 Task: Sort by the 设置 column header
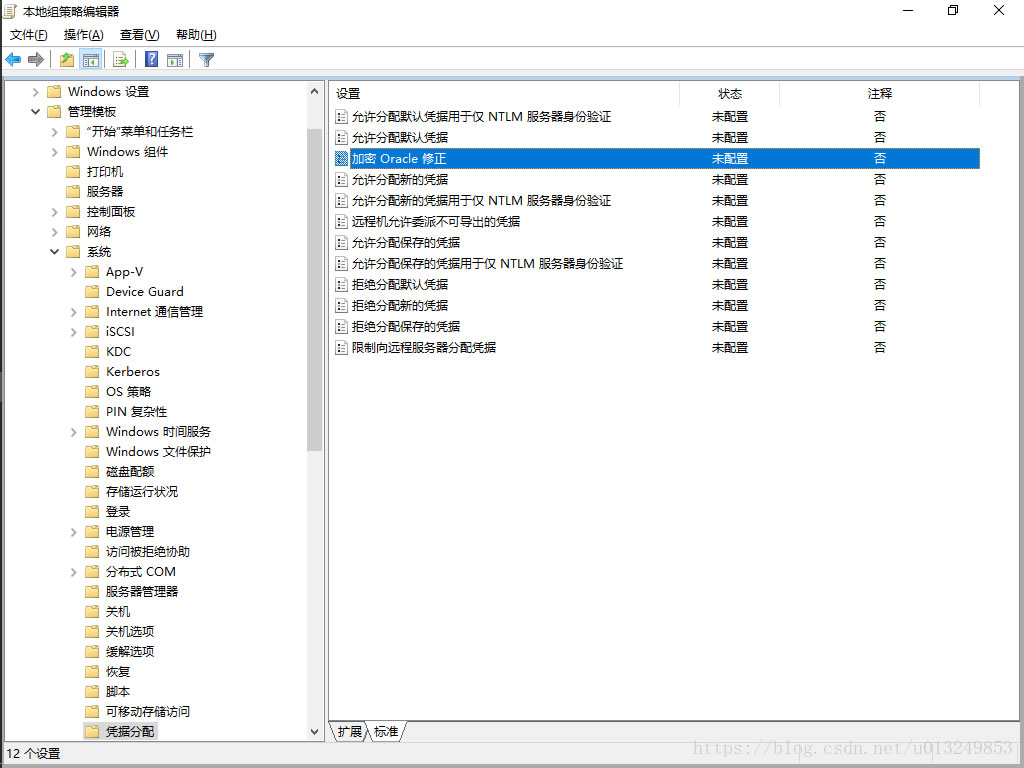[x=505, y=94]
